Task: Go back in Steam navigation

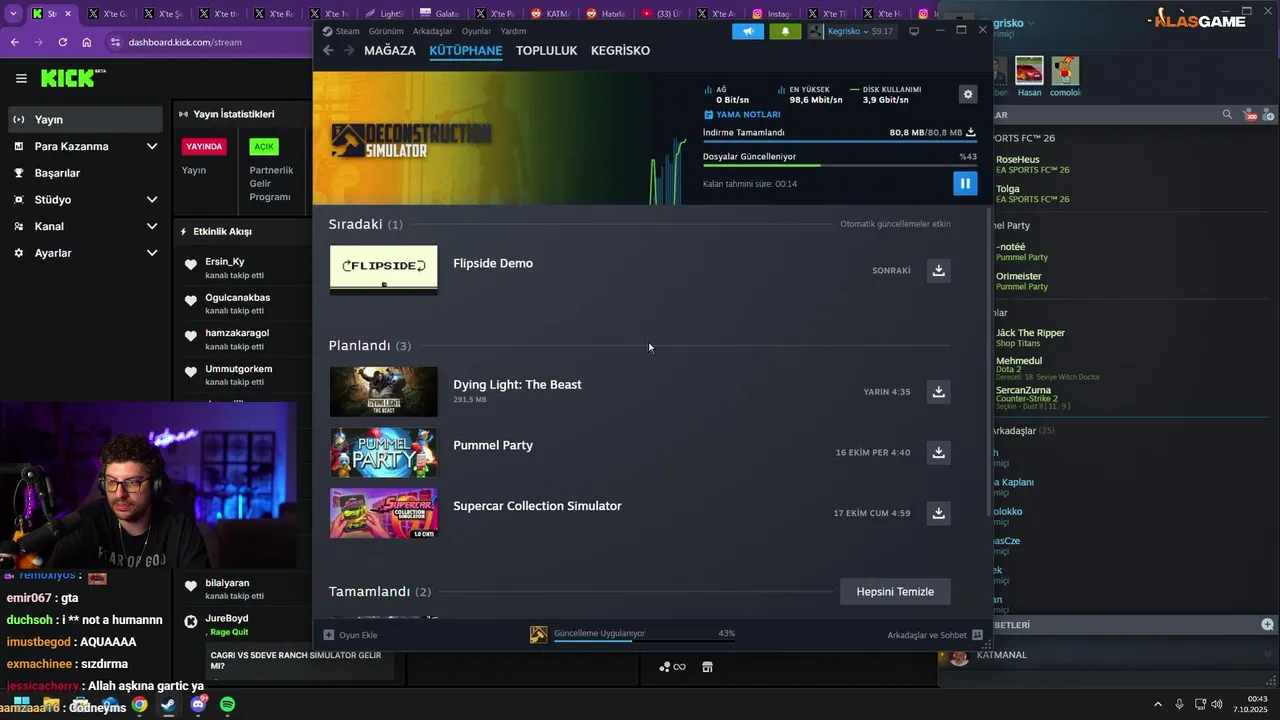Action: pos(328,50)
